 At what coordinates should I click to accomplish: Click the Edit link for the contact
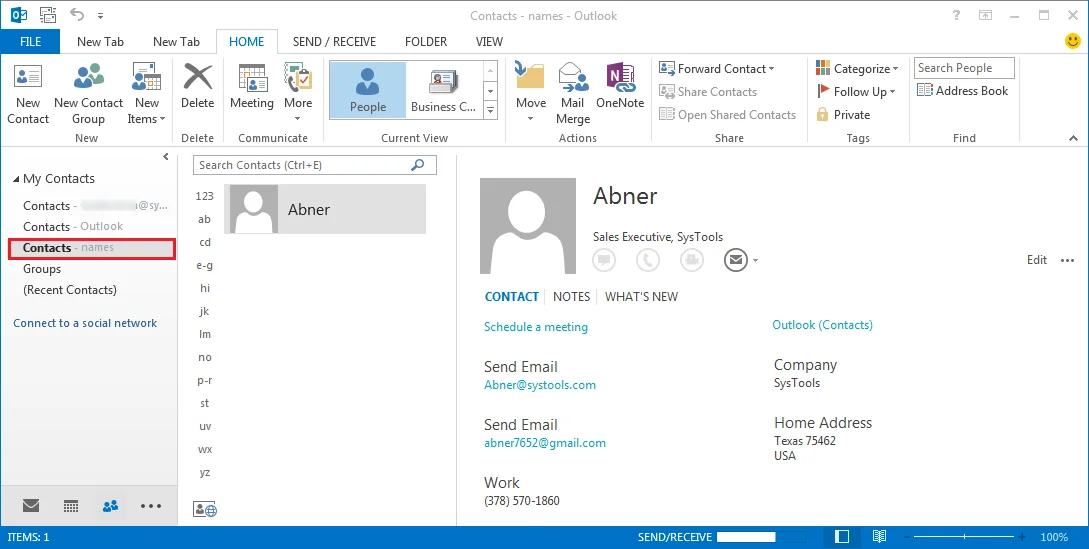(x=1036, y=260)
